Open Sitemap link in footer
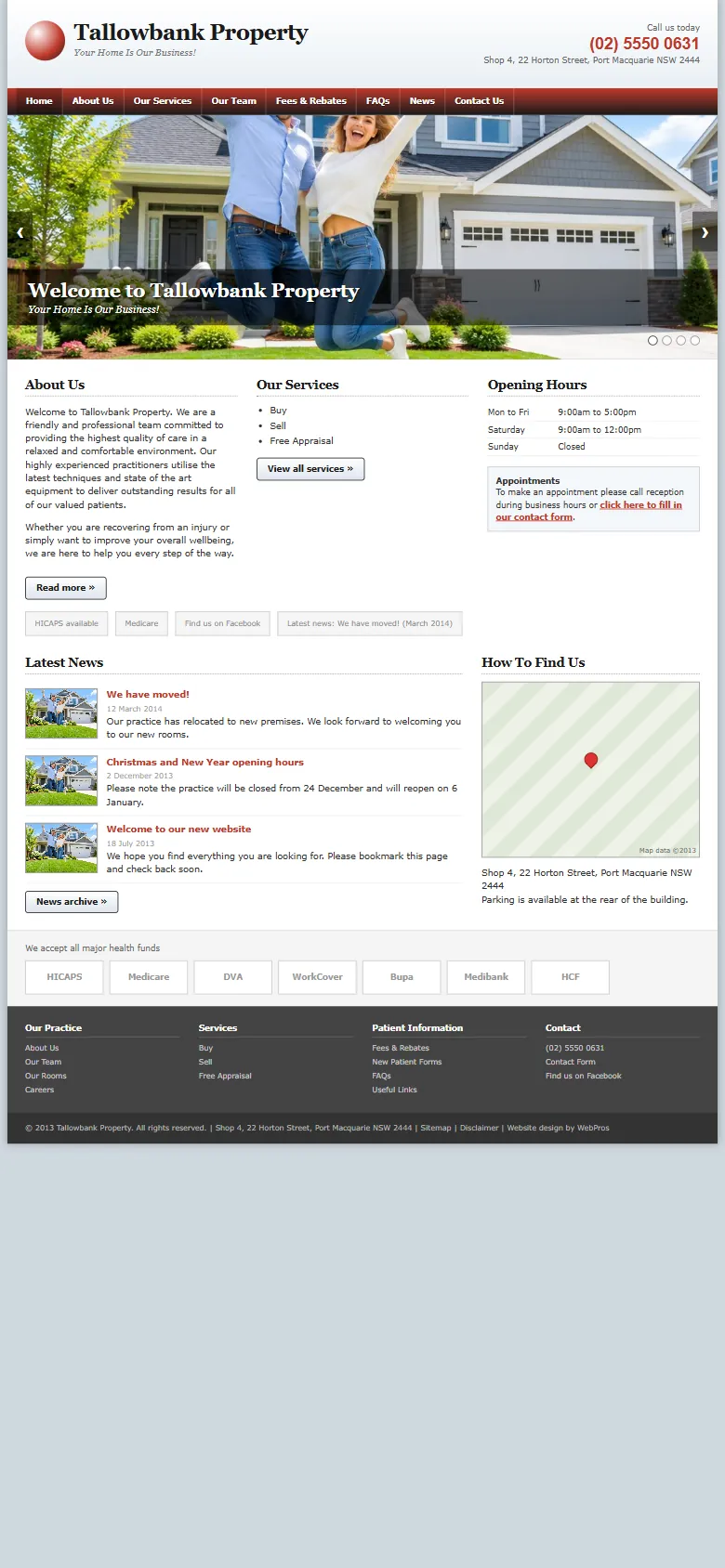 tap(436, 1128)
